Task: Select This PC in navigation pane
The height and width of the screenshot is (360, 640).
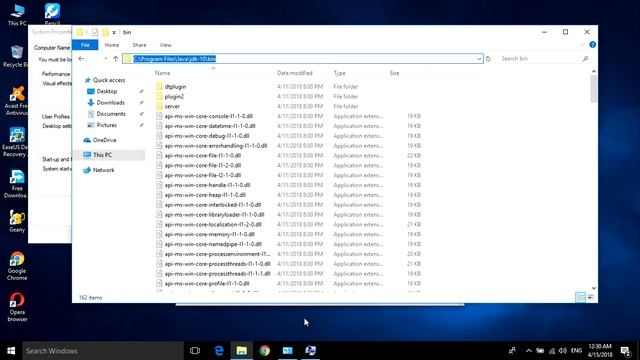Action: coord(102,155)
